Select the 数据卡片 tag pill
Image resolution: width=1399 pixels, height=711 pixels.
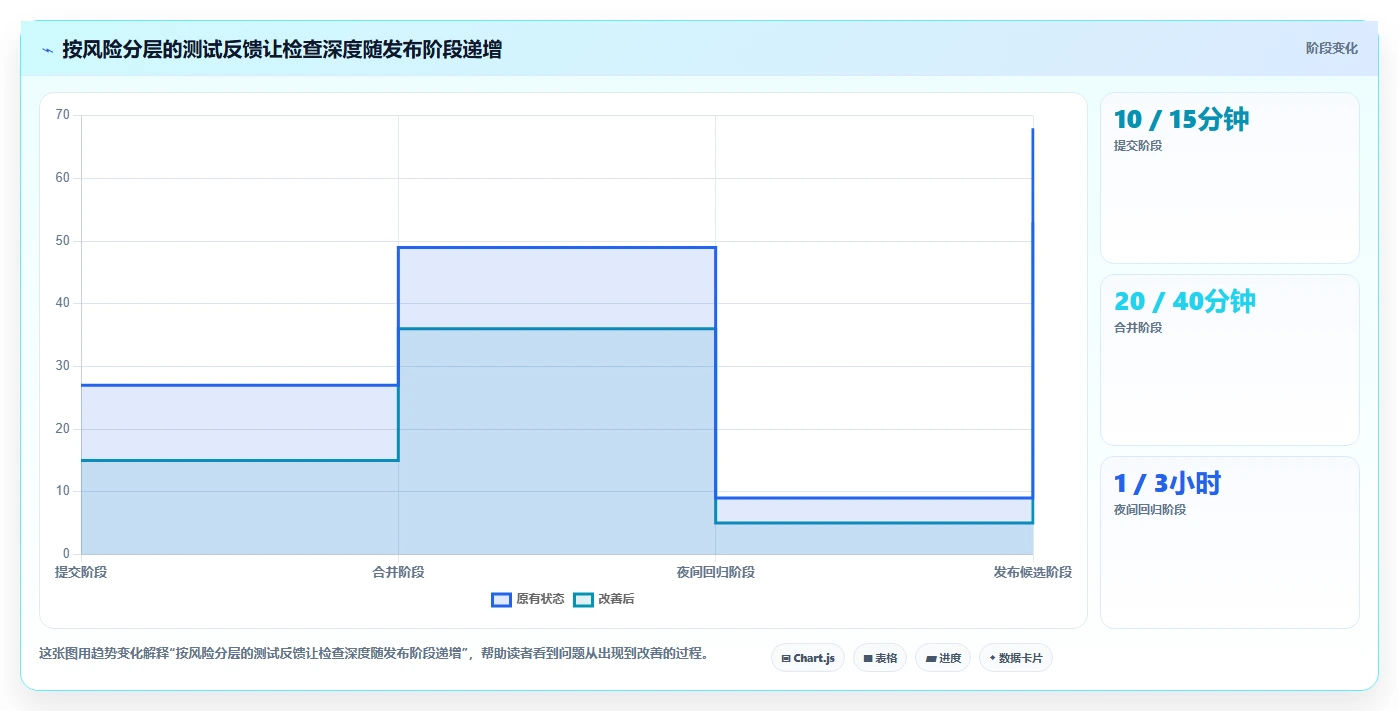click(x=1016, y=658)
